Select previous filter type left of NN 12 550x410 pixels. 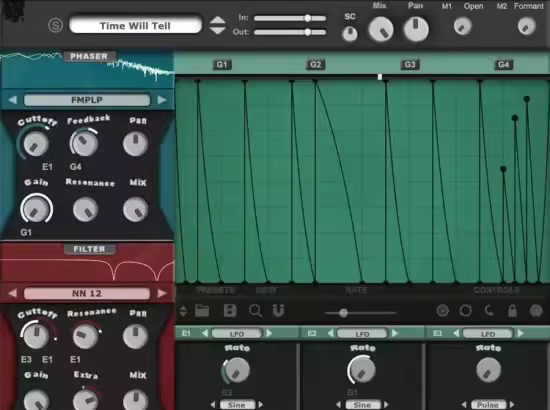pos(13,293)
